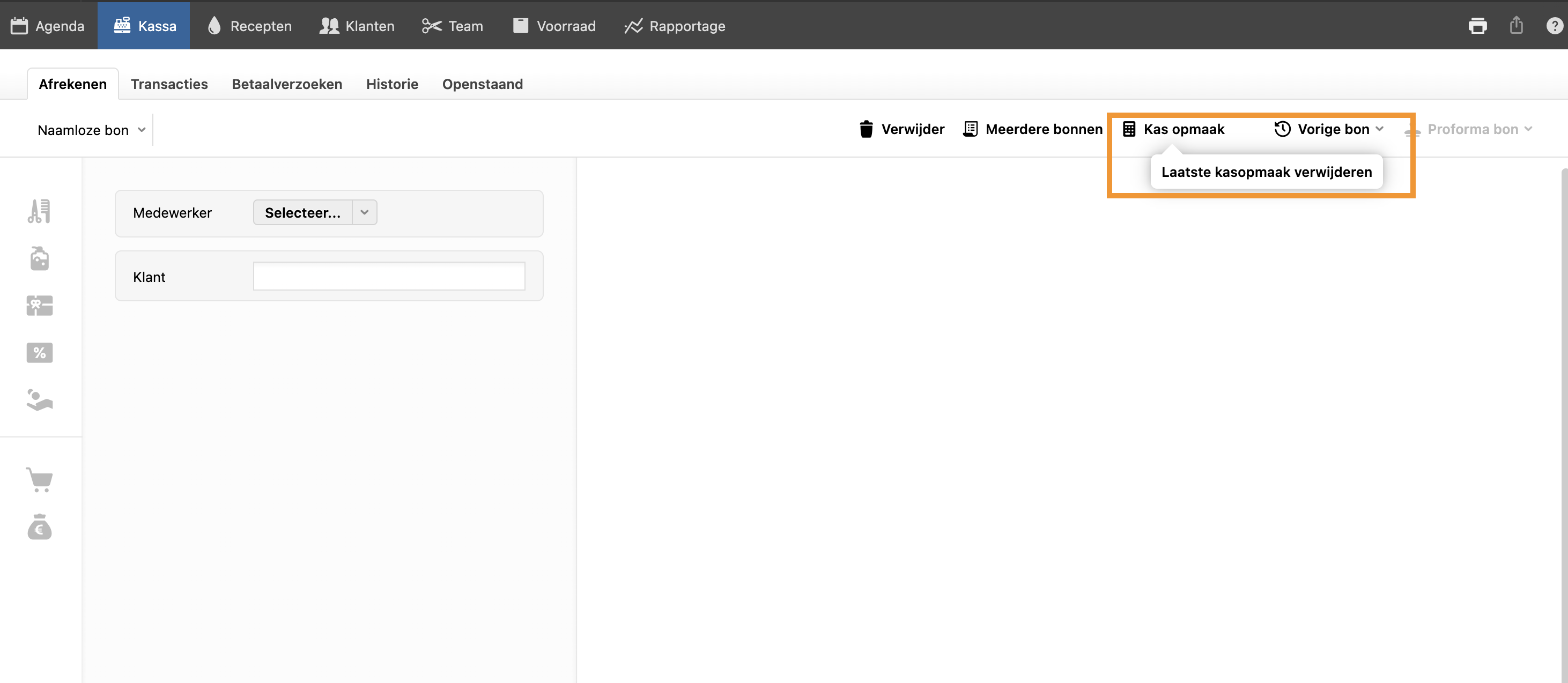Image resolution: width=1568 pixels, height=683 pixels.
Task: Click the hand with coin icon
Action: pyautogui.click(x=39, y=400)
